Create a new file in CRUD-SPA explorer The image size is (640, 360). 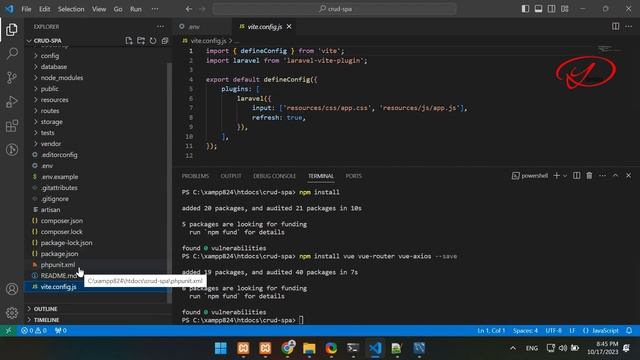pos(129,41)
